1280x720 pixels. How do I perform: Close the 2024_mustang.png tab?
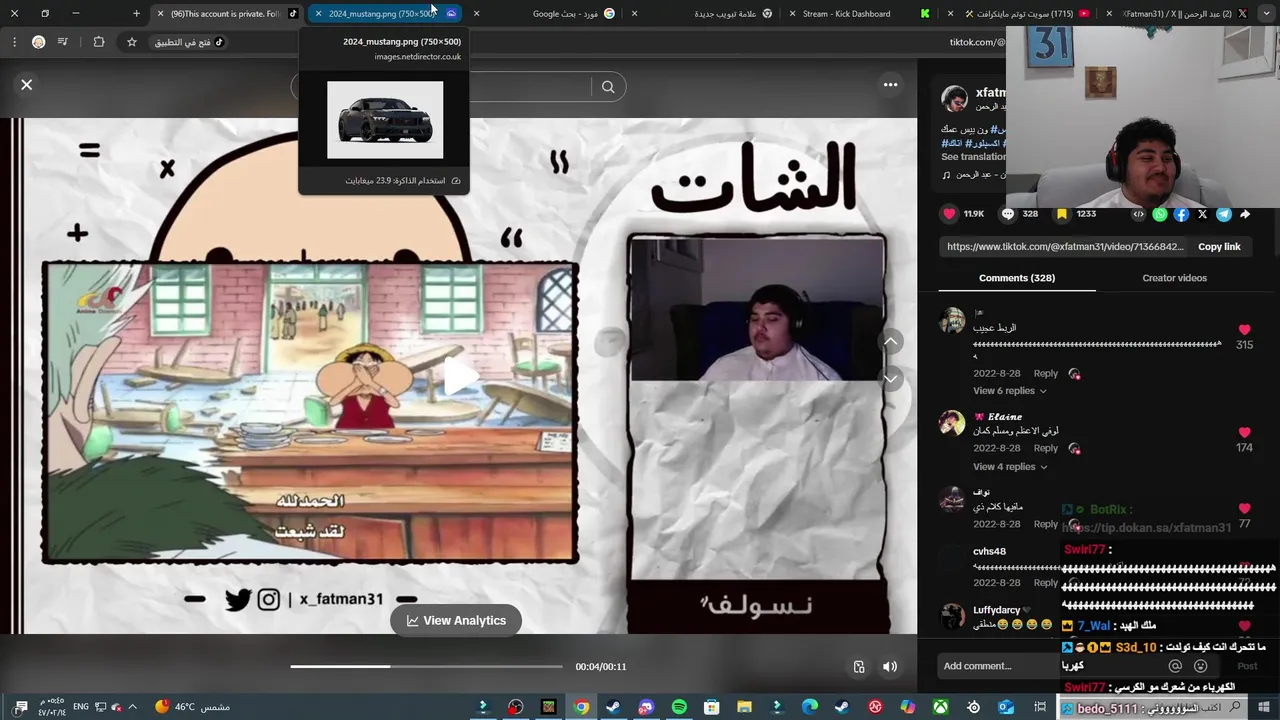tap(318, 14)
